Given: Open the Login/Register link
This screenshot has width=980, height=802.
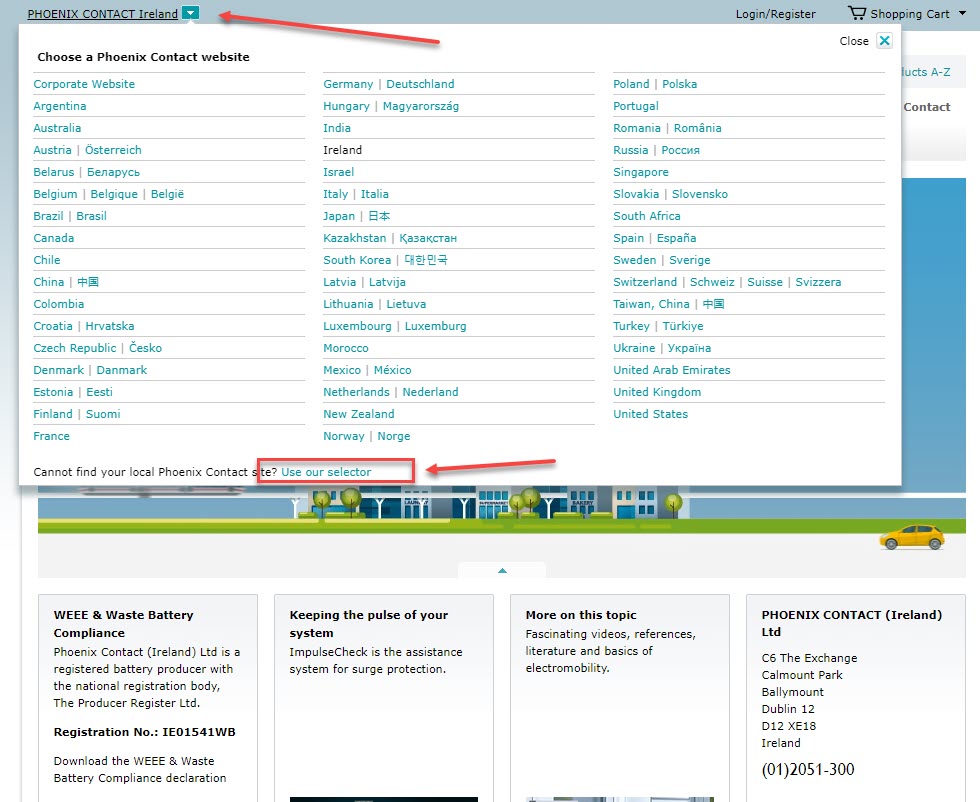Looking at the screenshot, I should (775, 14).
